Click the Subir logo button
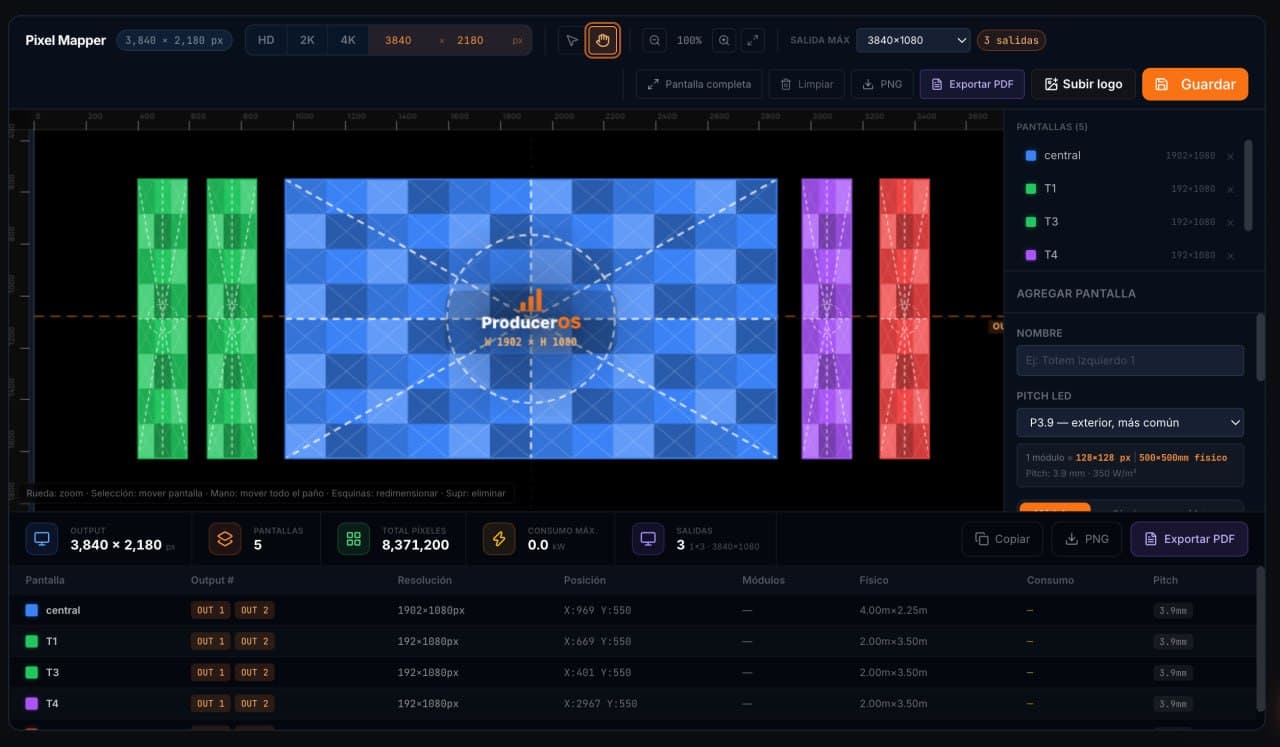Screen dimensions: 1280x747 pyautogui.click(x=1083, y=84)
